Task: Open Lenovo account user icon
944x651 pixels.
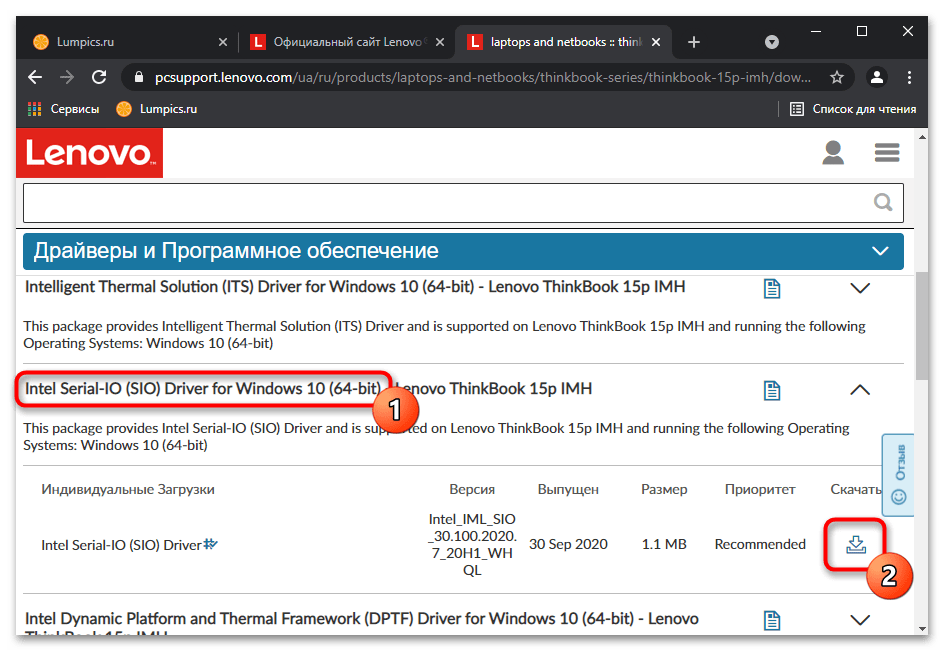Action: click(833, 152)
